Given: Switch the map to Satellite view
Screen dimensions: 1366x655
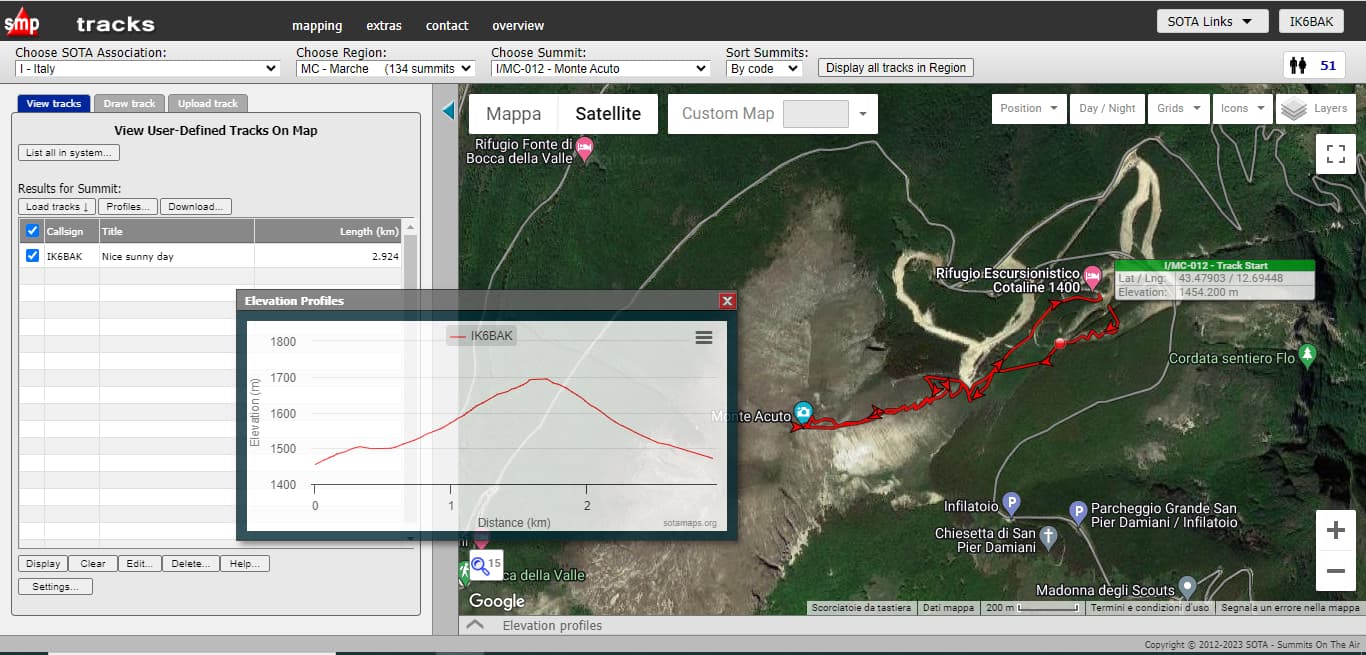Looking at the screenshot, I should click(607, 114).
